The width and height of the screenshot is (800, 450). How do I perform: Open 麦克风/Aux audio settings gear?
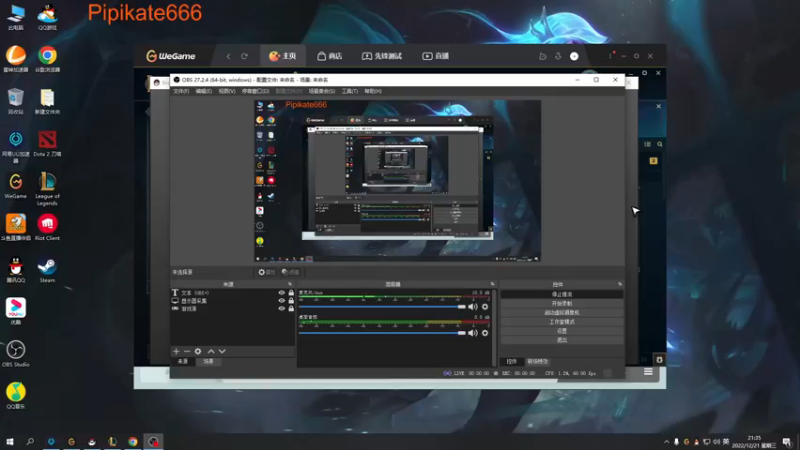click(x=485, y=307)
